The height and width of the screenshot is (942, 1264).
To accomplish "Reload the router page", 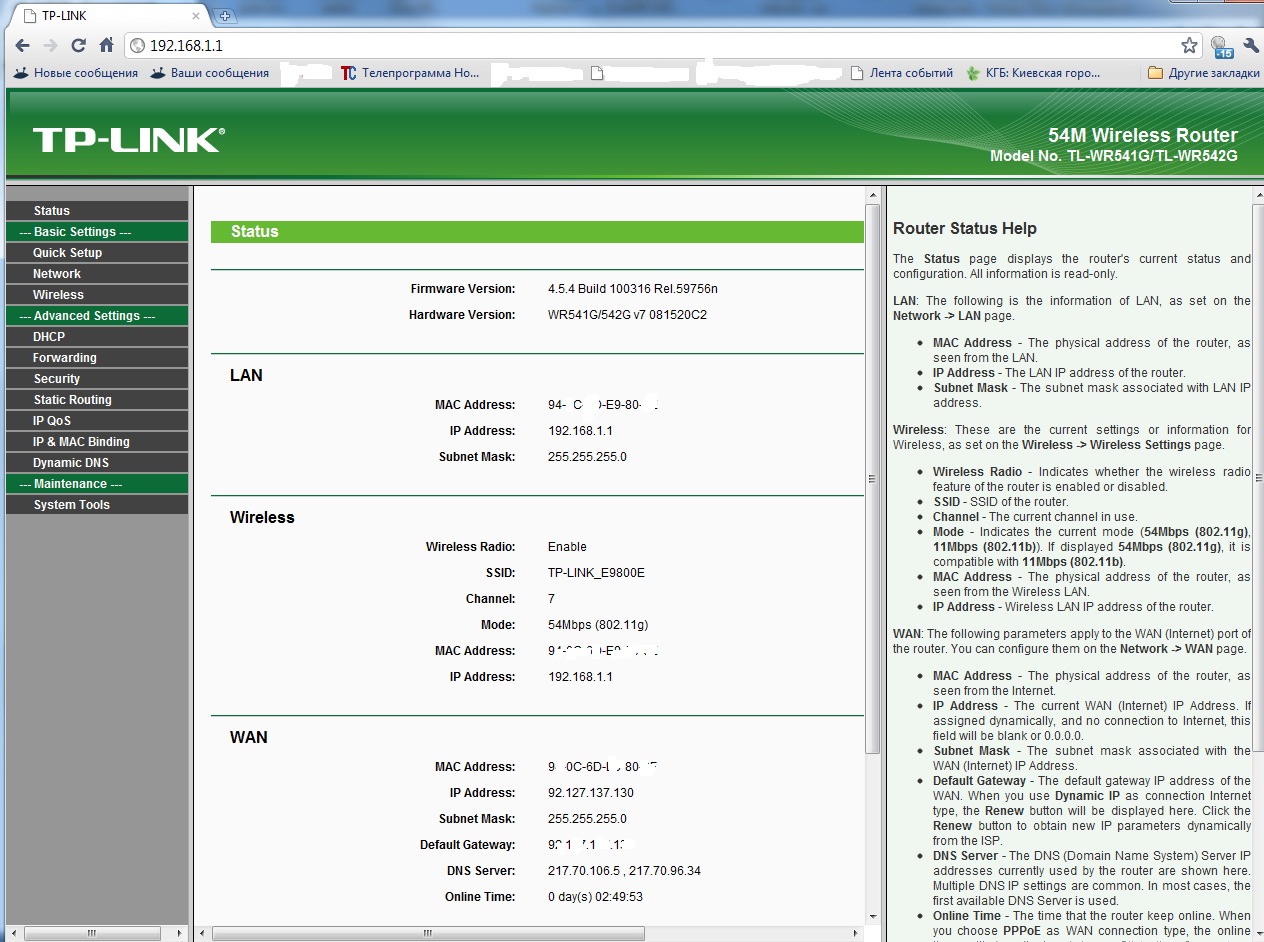I will 78,45.
